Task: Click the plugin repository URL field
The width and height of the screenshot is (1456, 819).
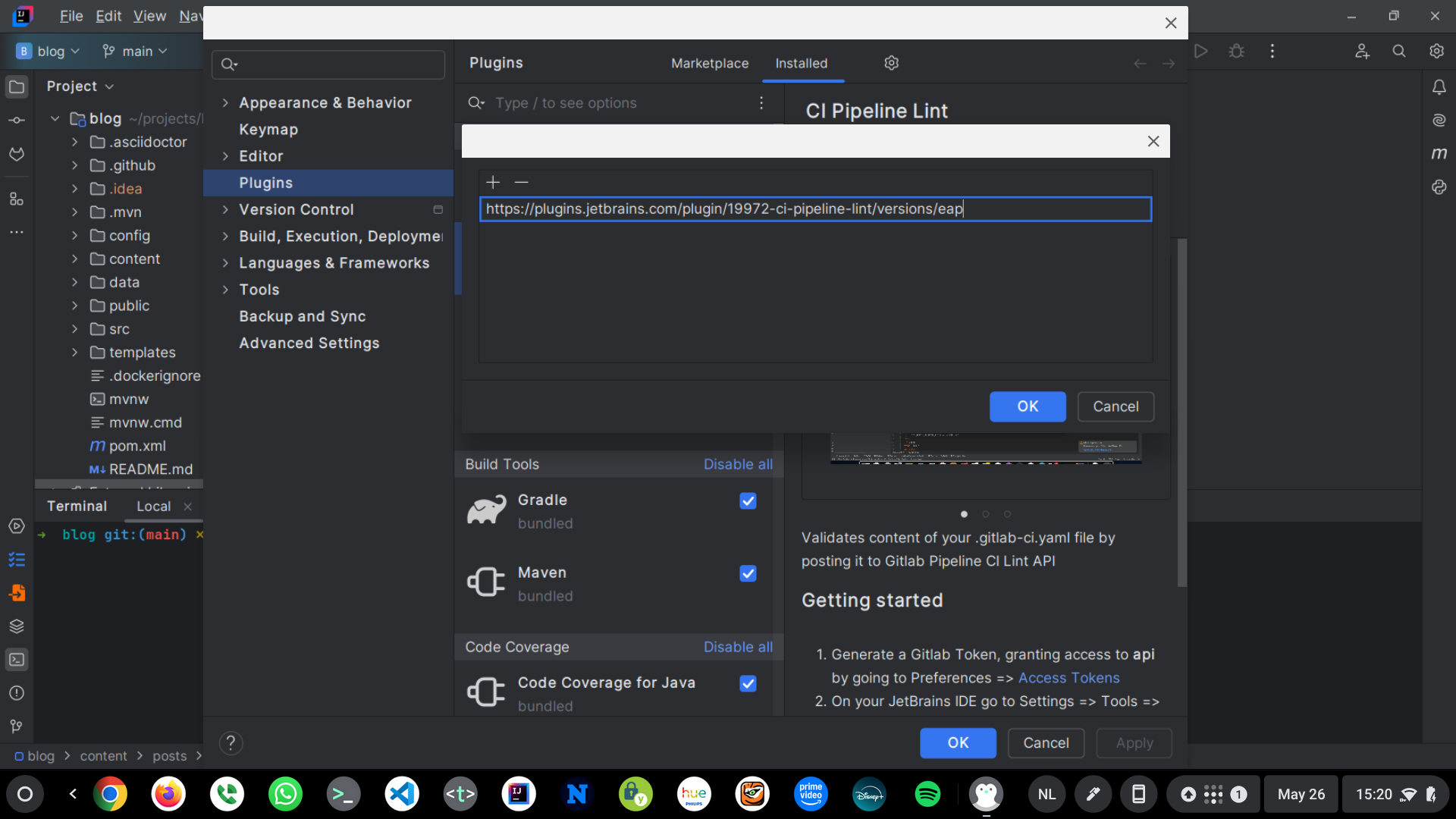Action: click(815, 209)
